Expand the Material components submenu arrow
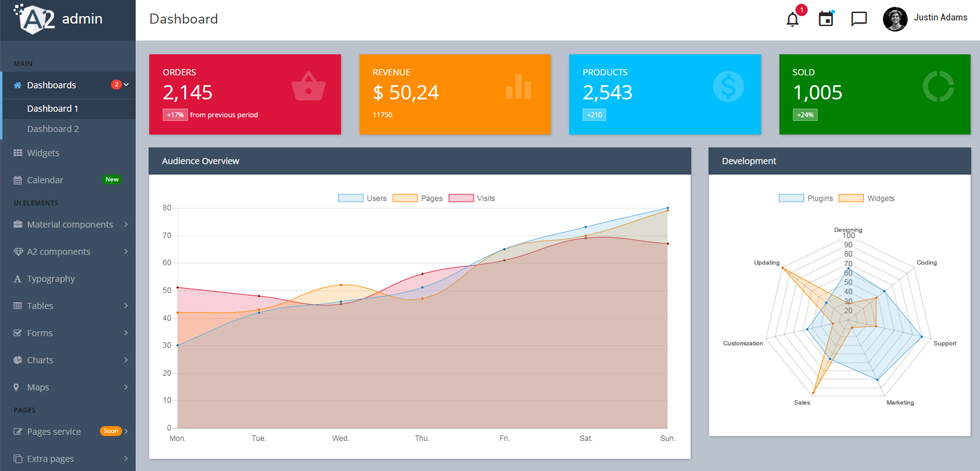The image size is (980, 471). point(126,224)
